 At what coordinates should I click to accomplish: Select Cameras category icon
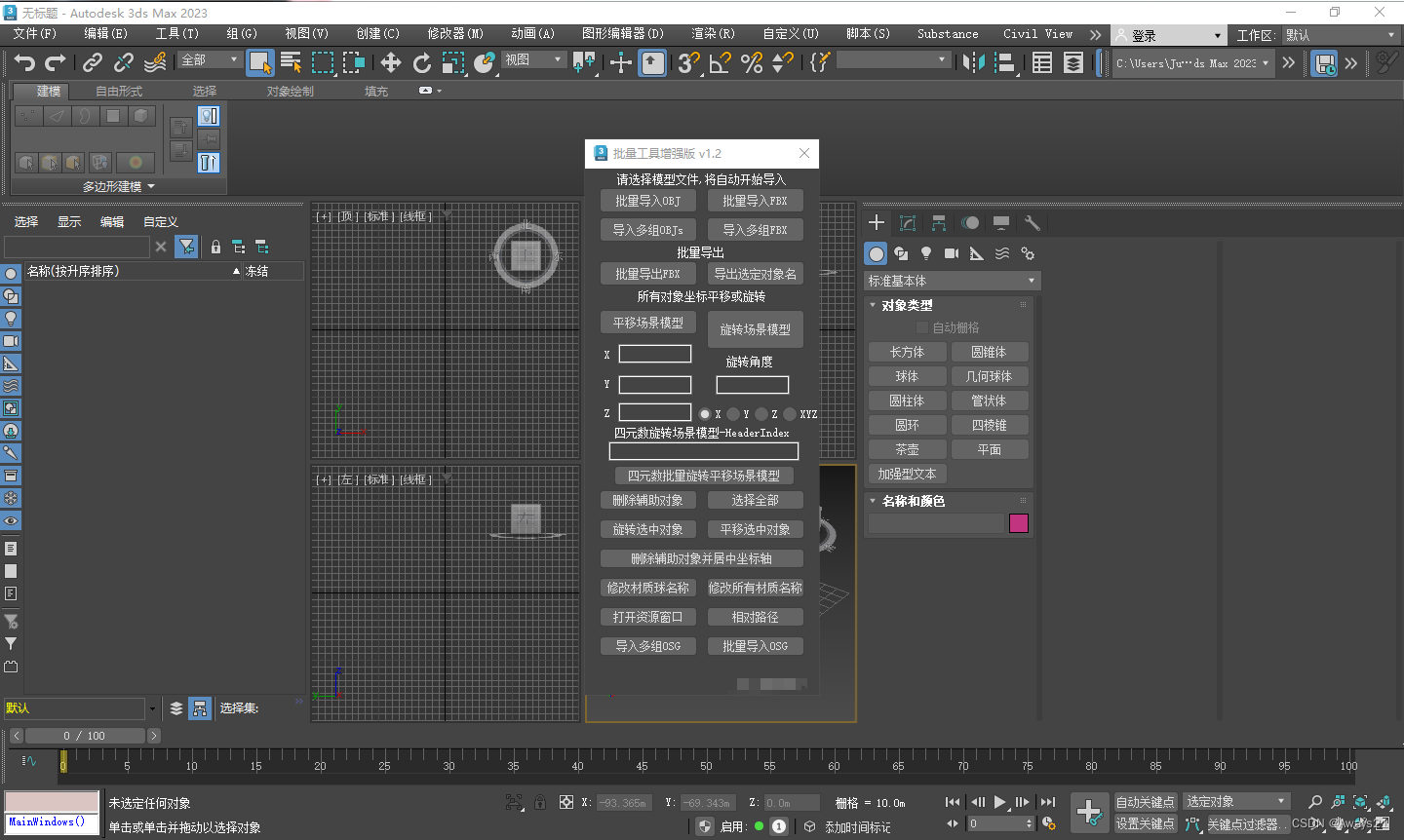pyautogui.click(x=952, y=253)
